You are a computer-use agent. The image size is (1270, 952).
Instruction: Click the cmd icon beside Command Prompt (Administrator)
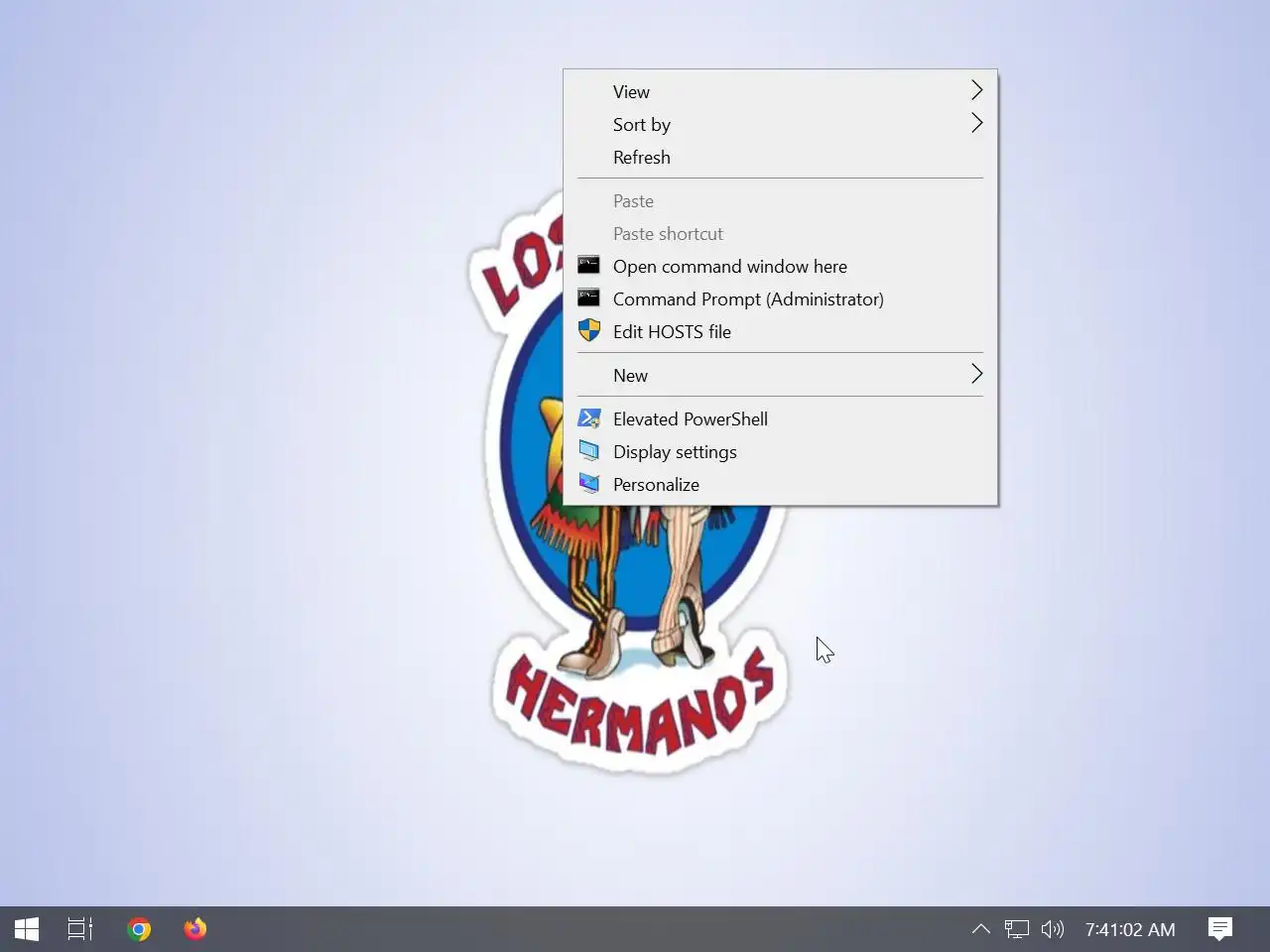point(588,297)
